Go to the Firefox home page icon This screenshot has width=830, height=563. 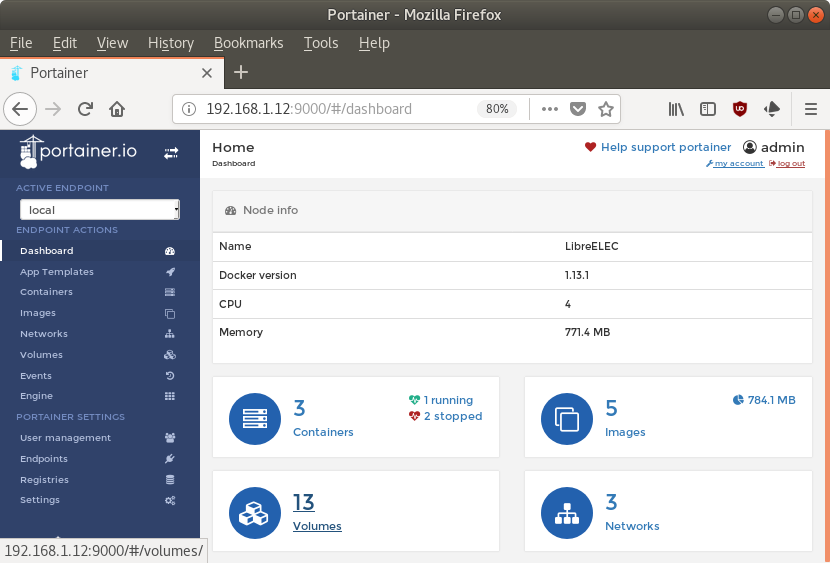click(117, 109)
